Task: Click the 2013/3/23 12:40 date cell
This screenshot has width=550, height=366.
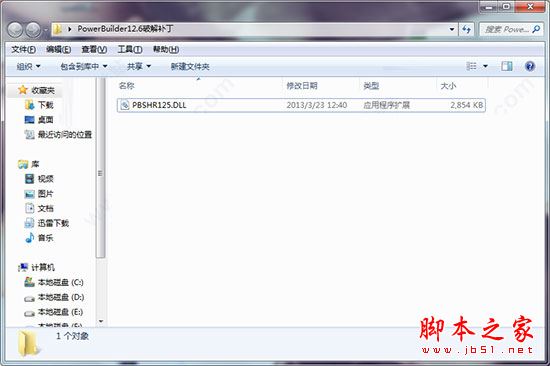Action: (x=317, y=105)
